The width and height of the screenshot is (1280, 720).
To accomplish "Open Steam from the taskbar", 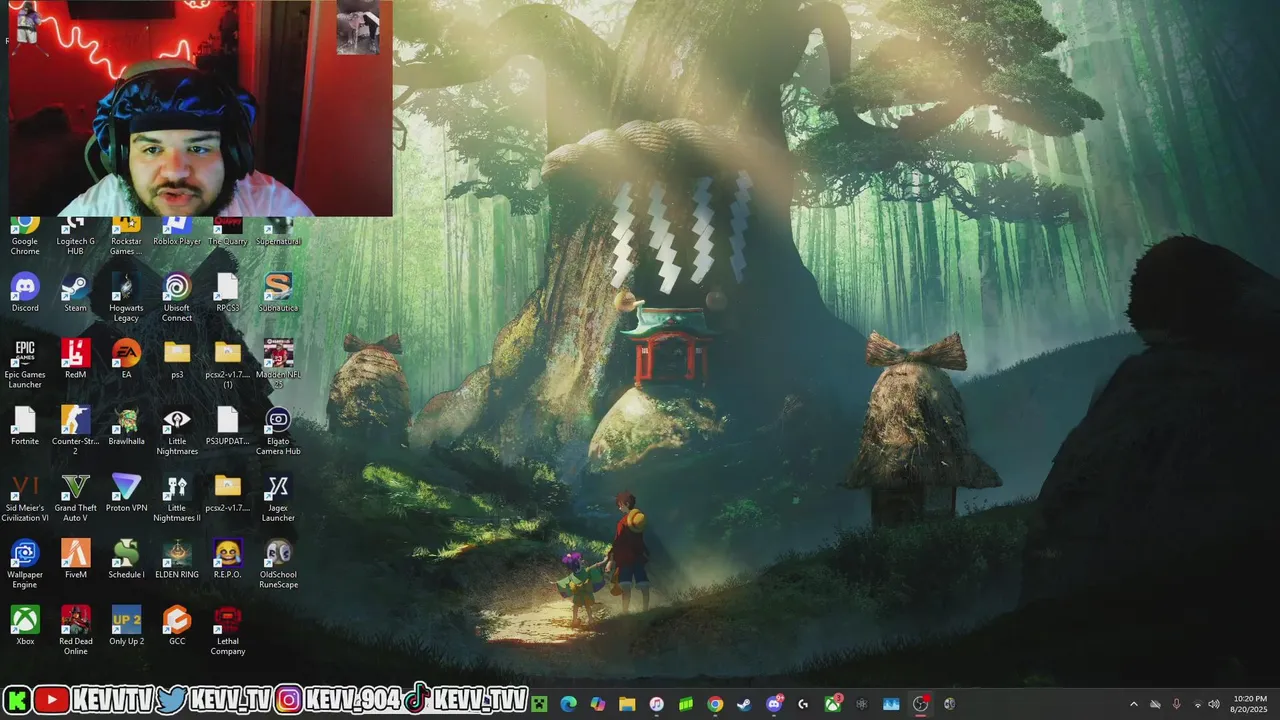I will click(744, 704).
